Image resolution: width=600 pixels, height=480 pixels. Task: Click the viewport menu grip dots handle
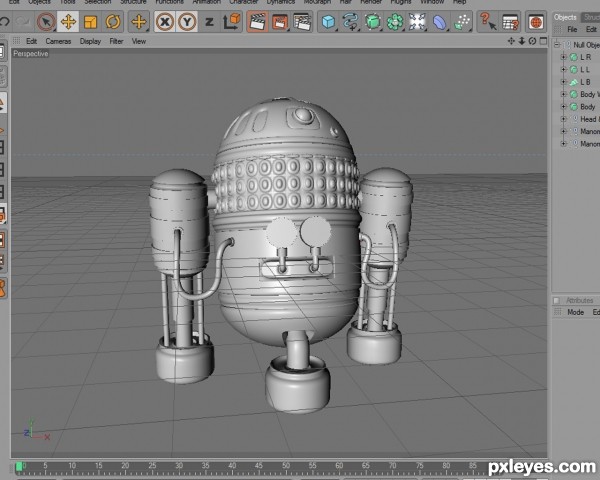click(16, 41)
